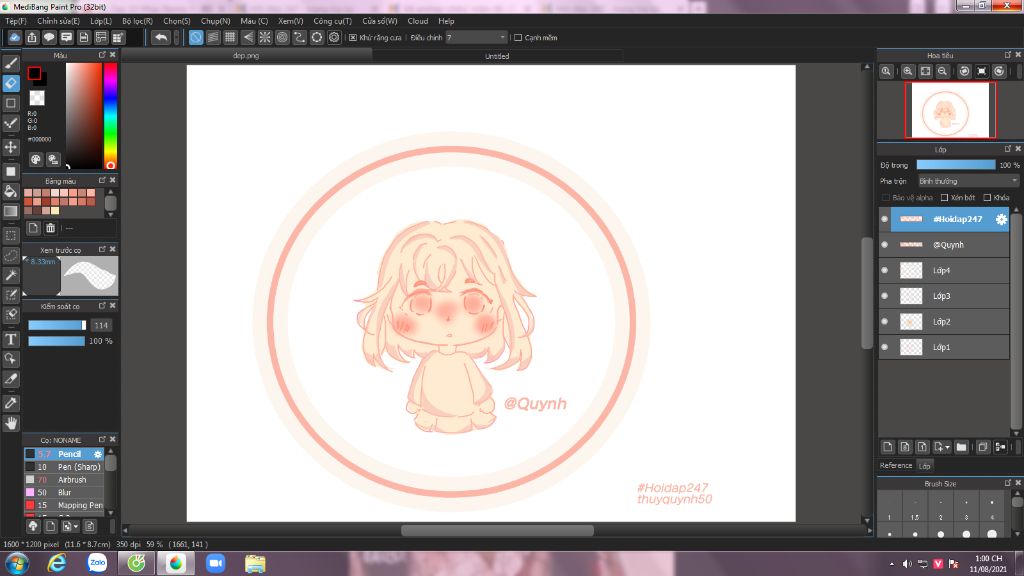Select the Text tool
This screenshot has width=1024, height=576.
10,339
